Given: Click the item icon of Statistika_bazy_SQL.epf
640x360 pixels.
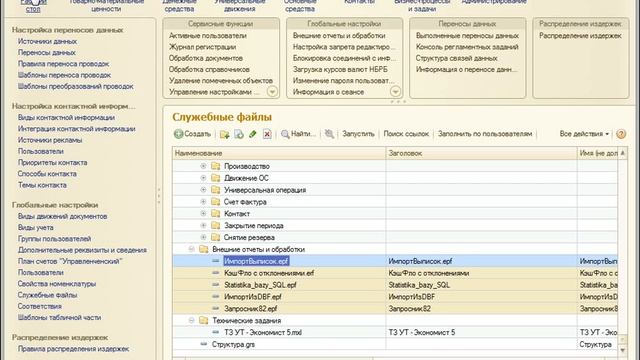Looking at the screenshot, I should [x=216, y=284].
